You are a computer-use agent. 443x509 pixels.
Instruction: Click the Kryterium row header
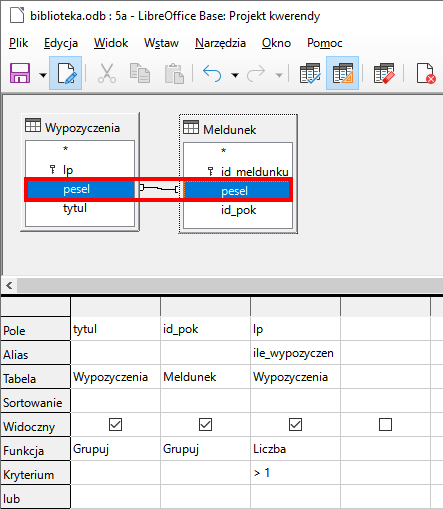pyautogui.click(x=35, y=473)
